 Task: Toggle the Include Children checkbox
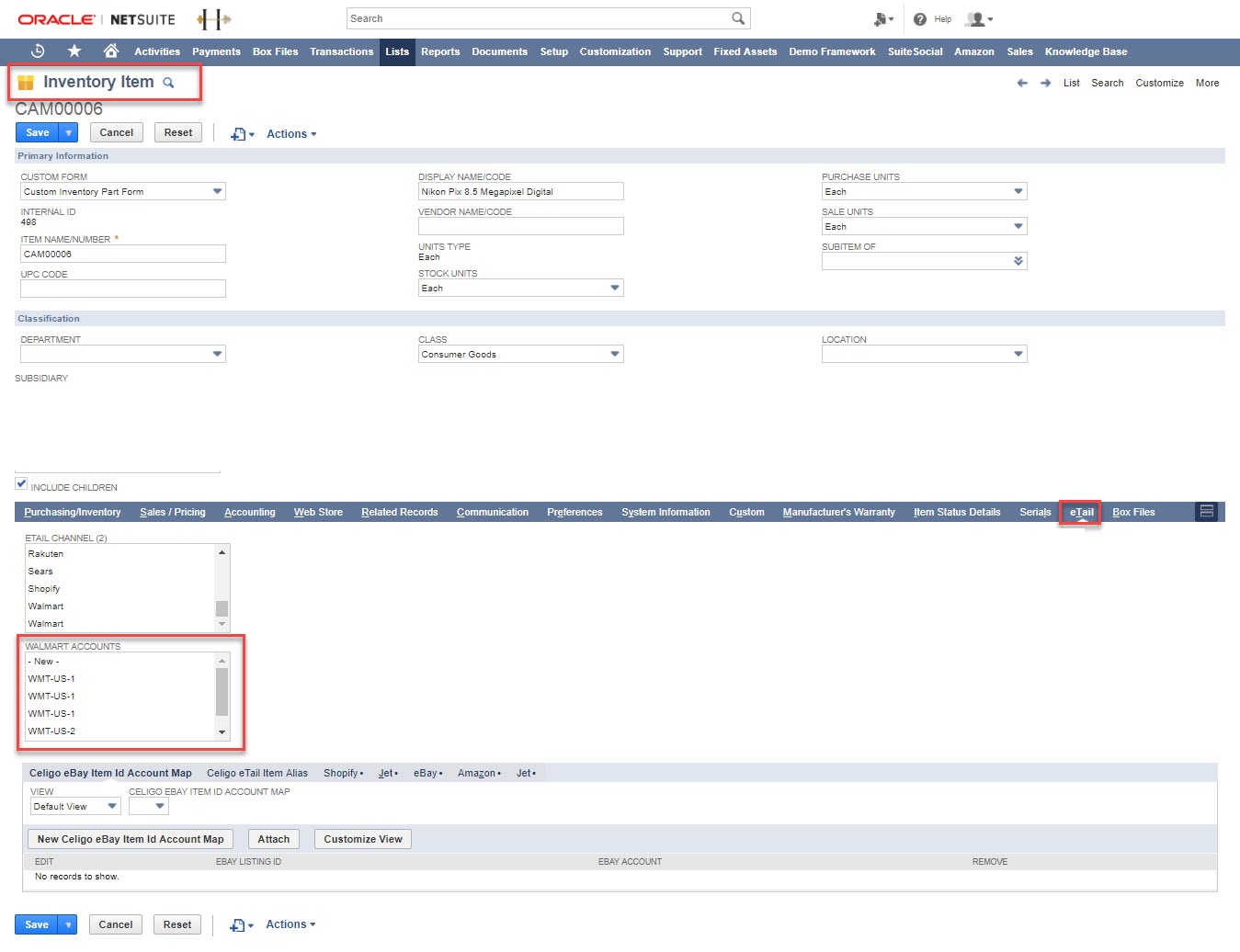(21, 483)
